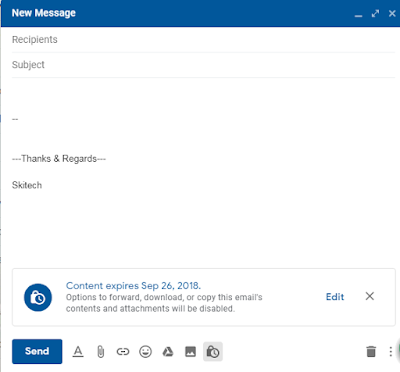Viewport: 400px width, 372px height.
Task: Edit confidential mode expiration settings
Action: coord(335,297)
